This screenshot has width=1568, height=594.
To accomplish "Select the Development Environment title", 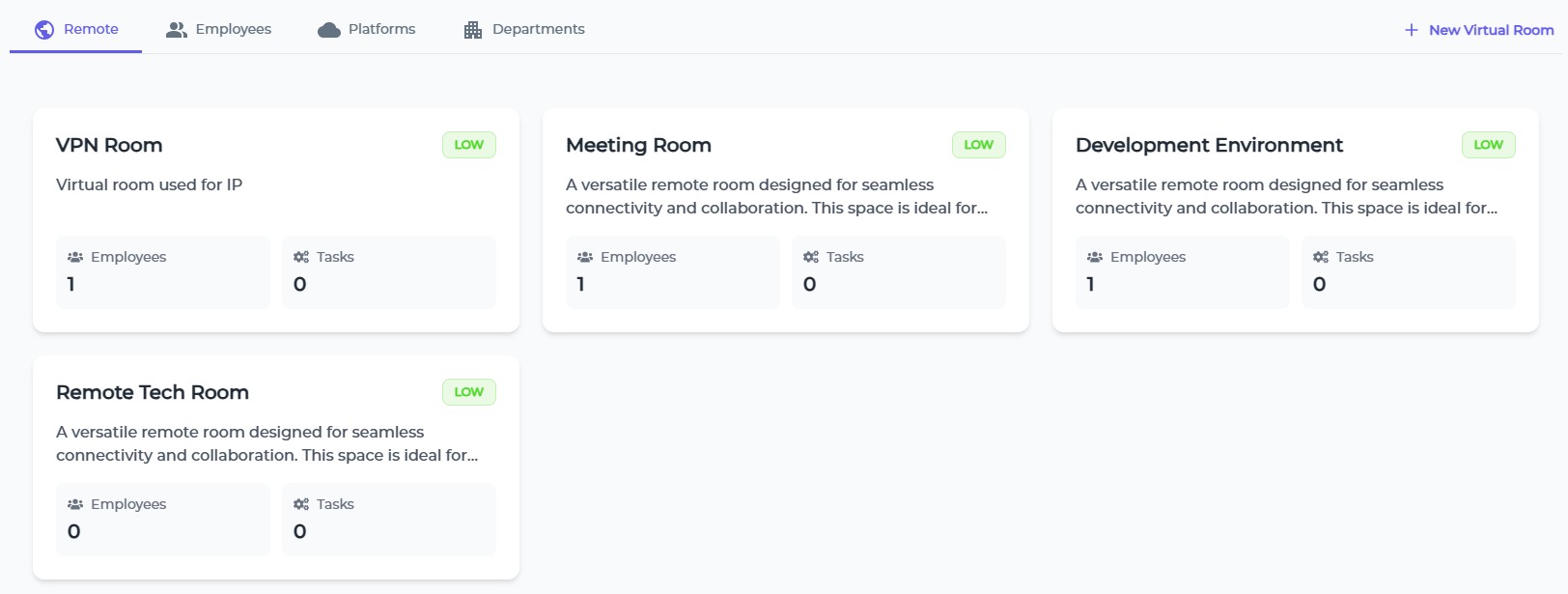I will [x=1209, y=145].
